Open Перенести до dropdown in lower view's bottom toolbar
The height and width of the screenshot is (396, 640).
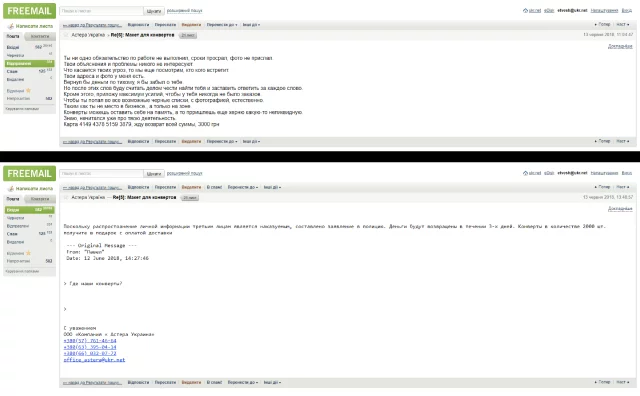pos(243,383)
